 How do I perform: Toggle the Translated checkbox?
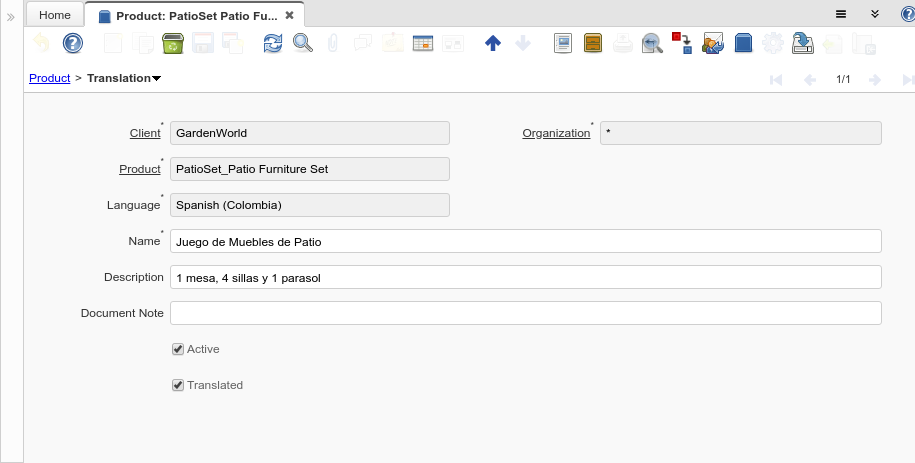pyautogui.click(x=178, y=385)
